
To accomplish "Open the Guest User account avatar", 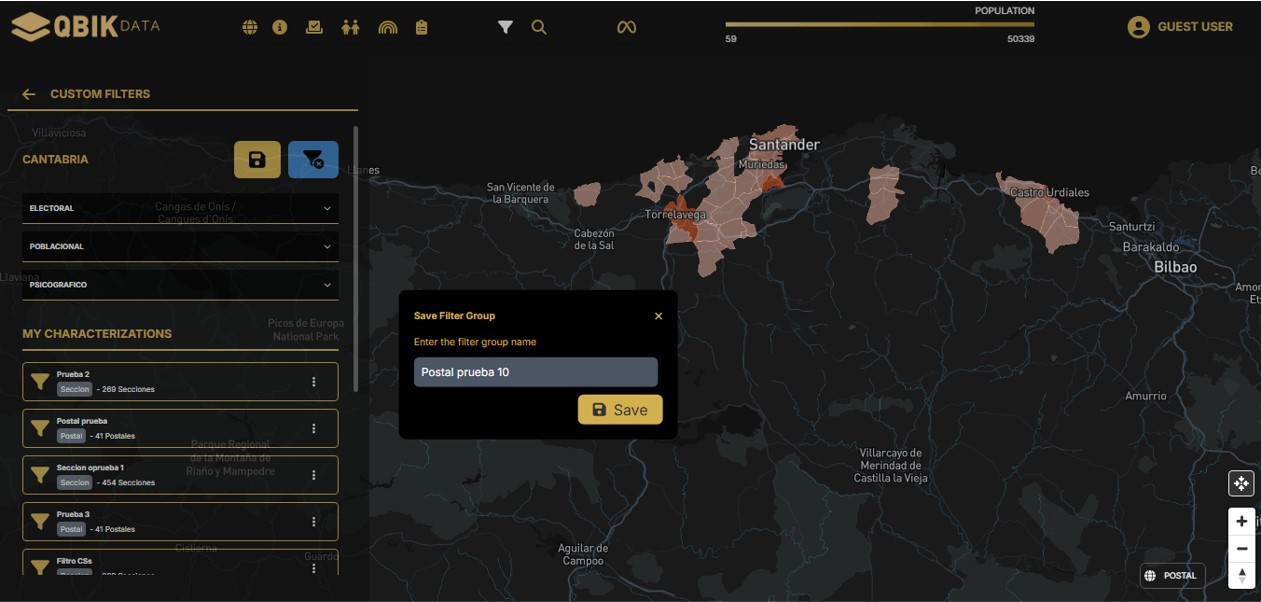I will [1138, 27].
